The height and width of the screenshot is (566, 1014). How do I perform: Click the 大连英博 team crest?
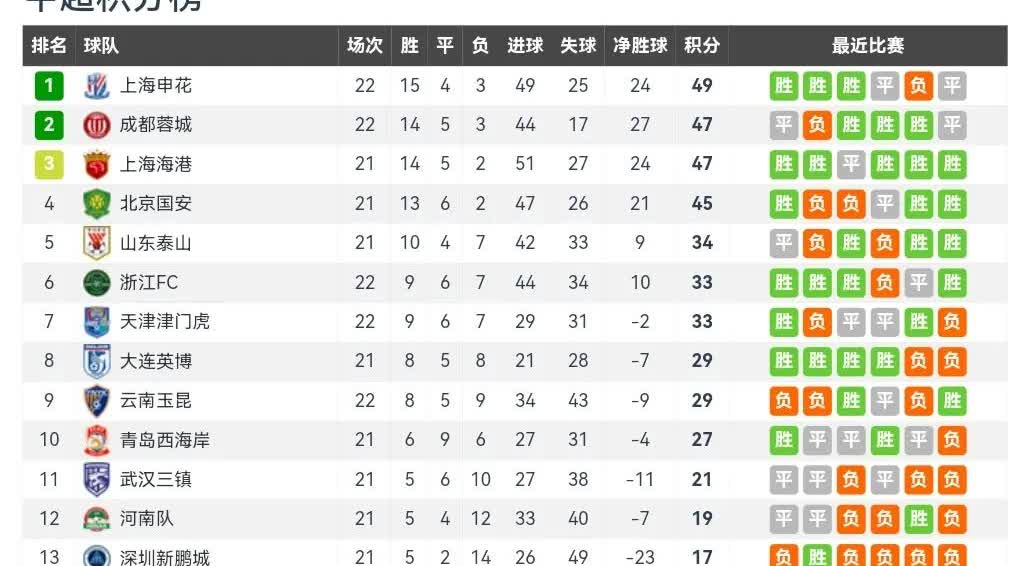point(96,361)
